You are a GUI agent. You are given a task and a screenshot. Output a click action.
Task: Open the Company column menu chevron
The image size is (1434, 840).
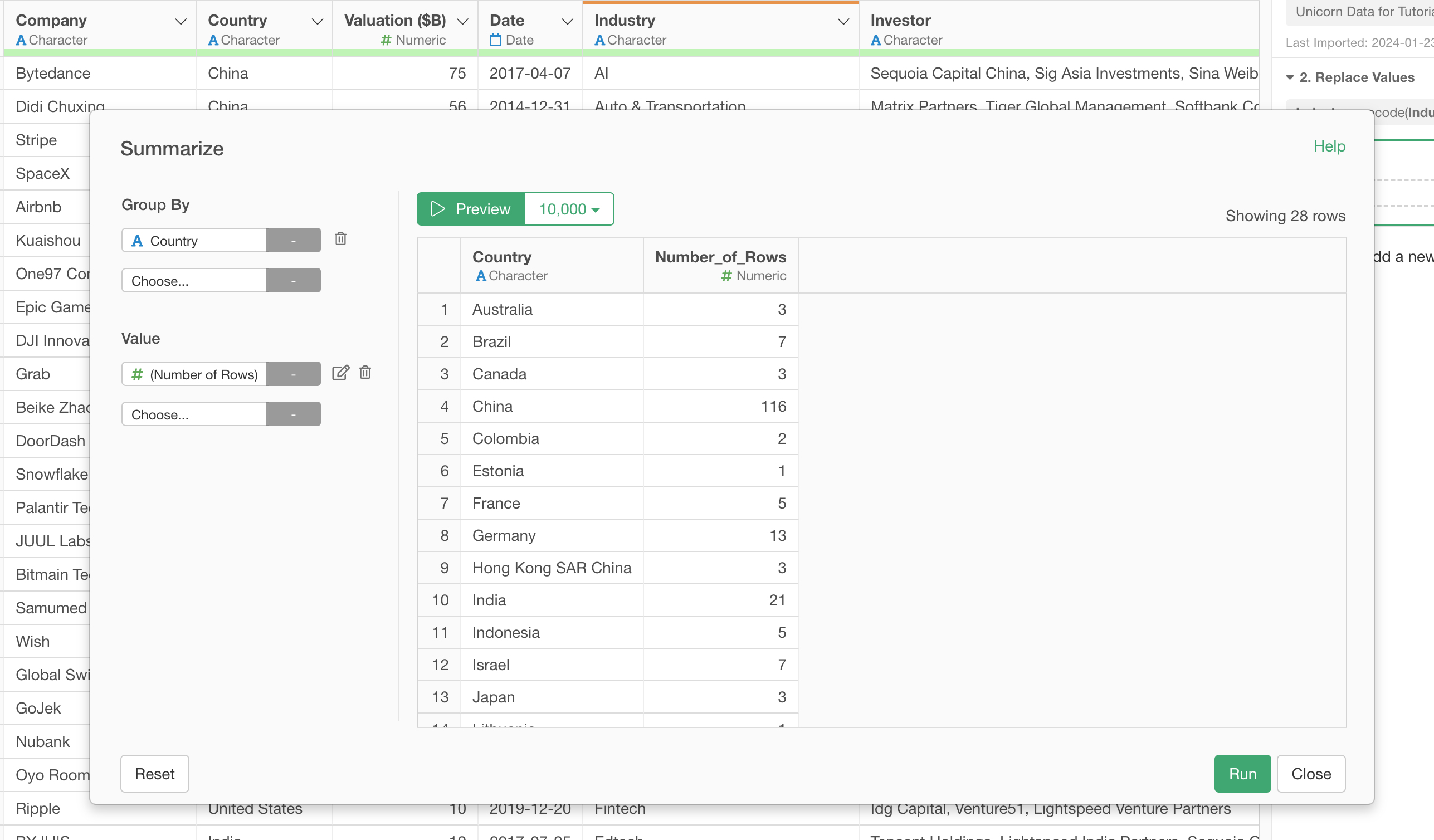[x=181, y=22]
